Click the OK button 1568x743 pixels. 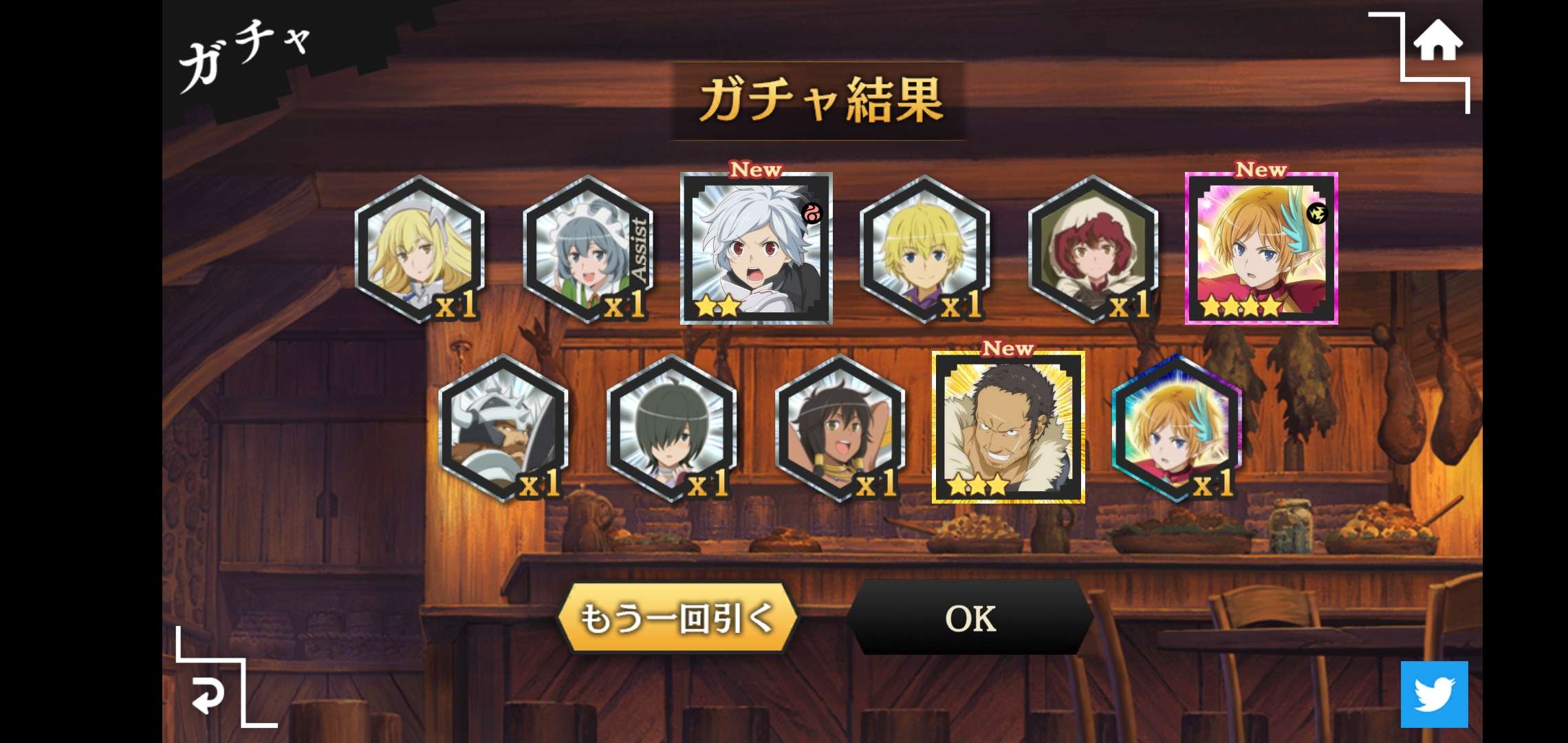point(970,618)
